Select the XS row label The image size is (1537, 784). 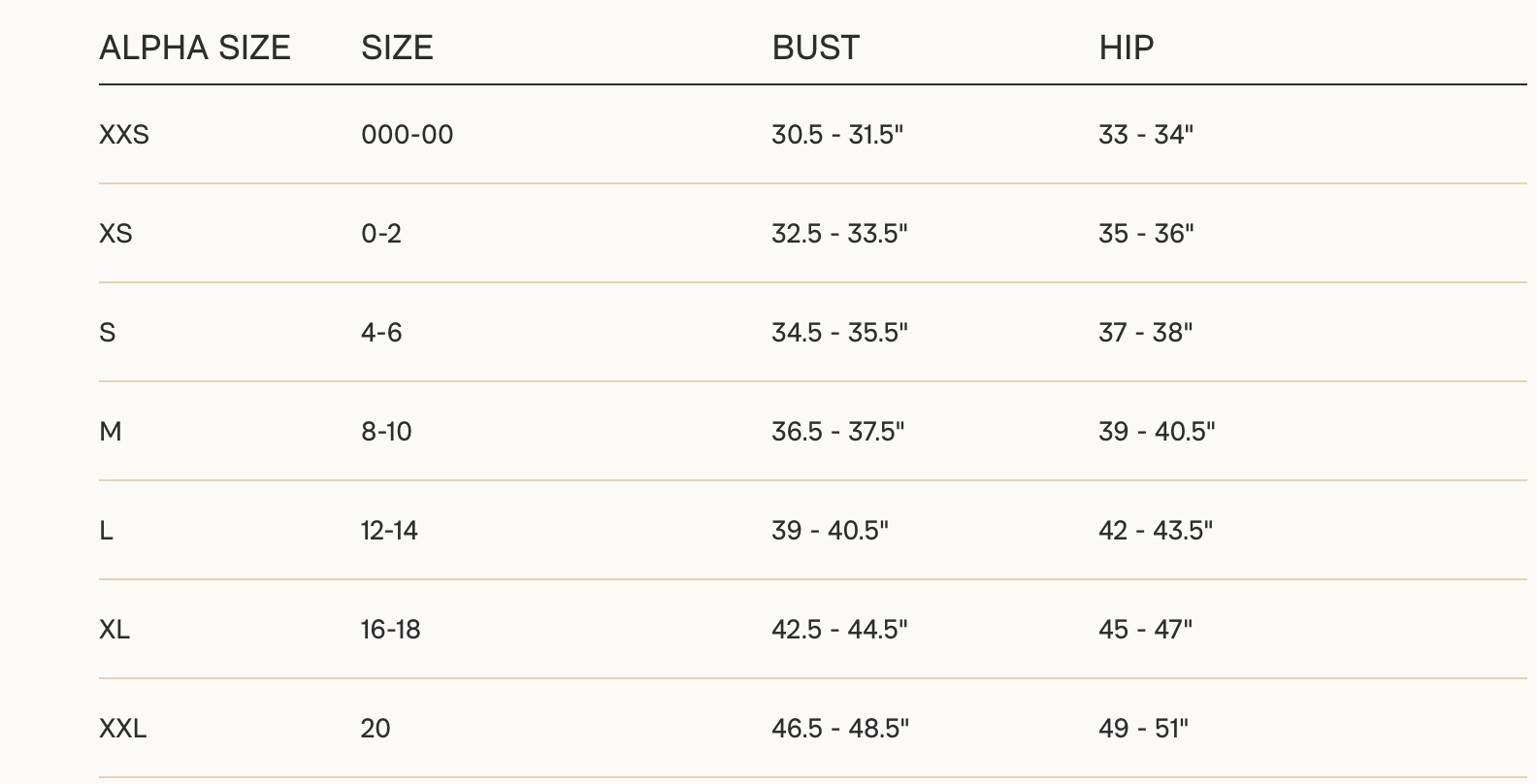[115, 233]
